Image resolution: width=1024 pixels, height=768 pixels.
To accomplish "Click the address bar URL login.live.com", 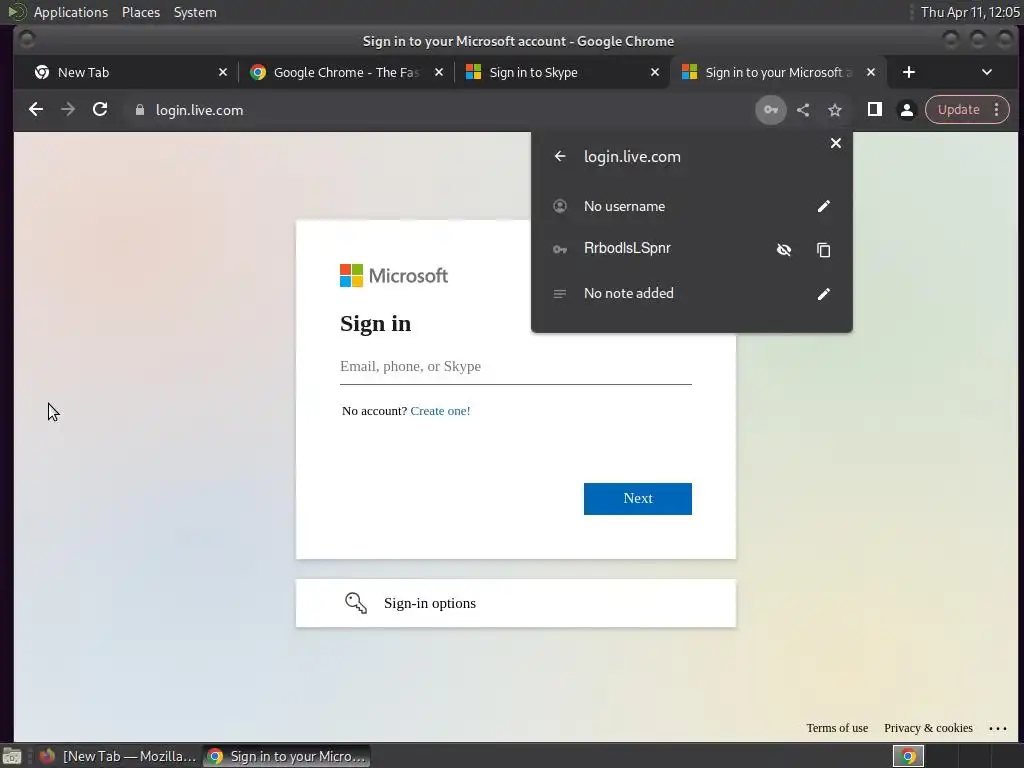I will click(x=199, y=110).
